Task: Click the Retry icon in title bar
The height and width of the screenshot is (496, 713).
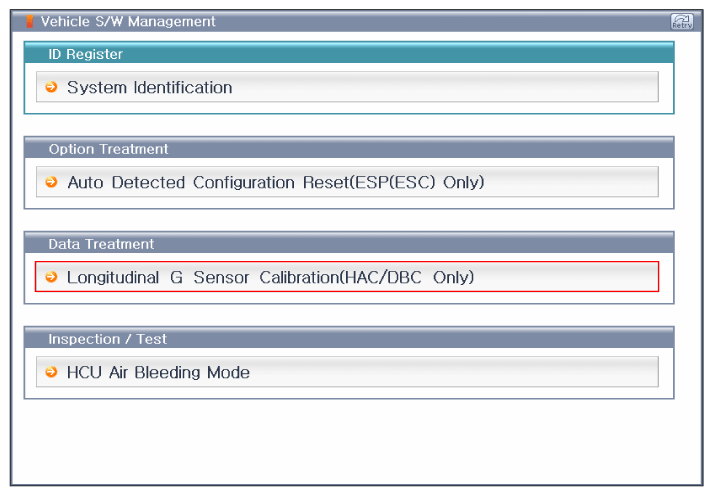Action: (x=682, y=21)
